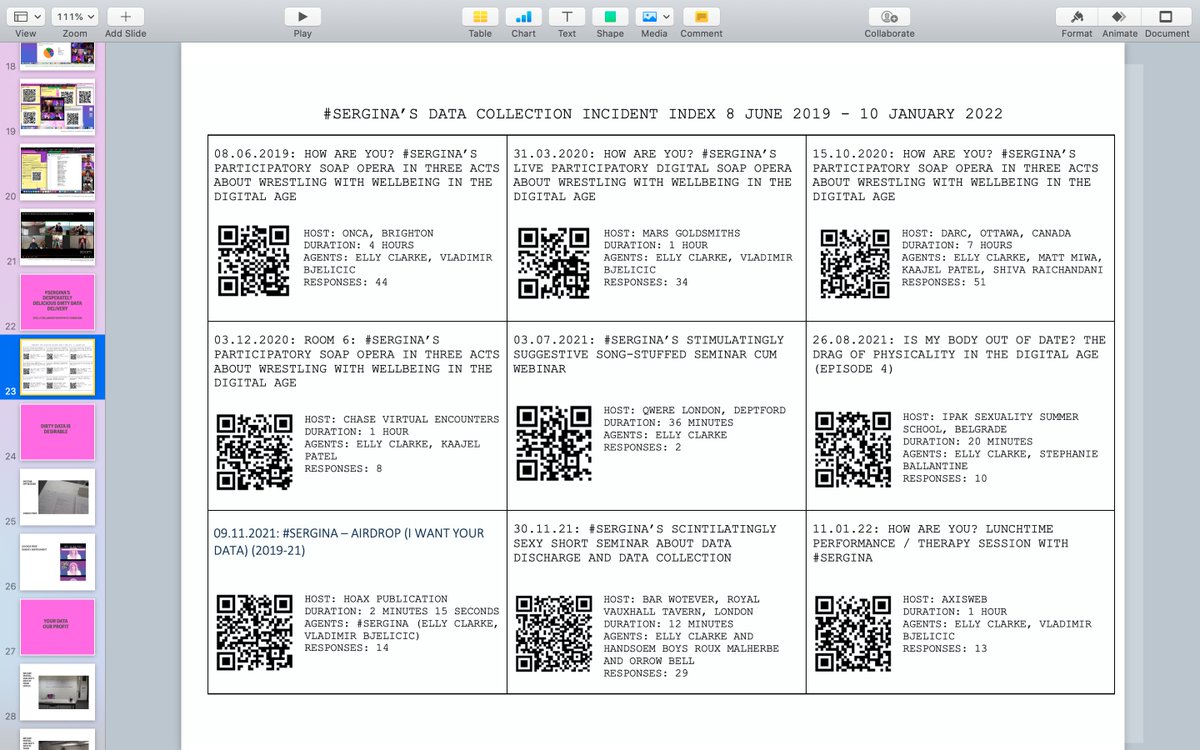1200x750 pixels.
Task: Click 'DURATION: 2 MINUTES 15 SECONDS' text
Action: pyautogui.click(x=402, y=611)
